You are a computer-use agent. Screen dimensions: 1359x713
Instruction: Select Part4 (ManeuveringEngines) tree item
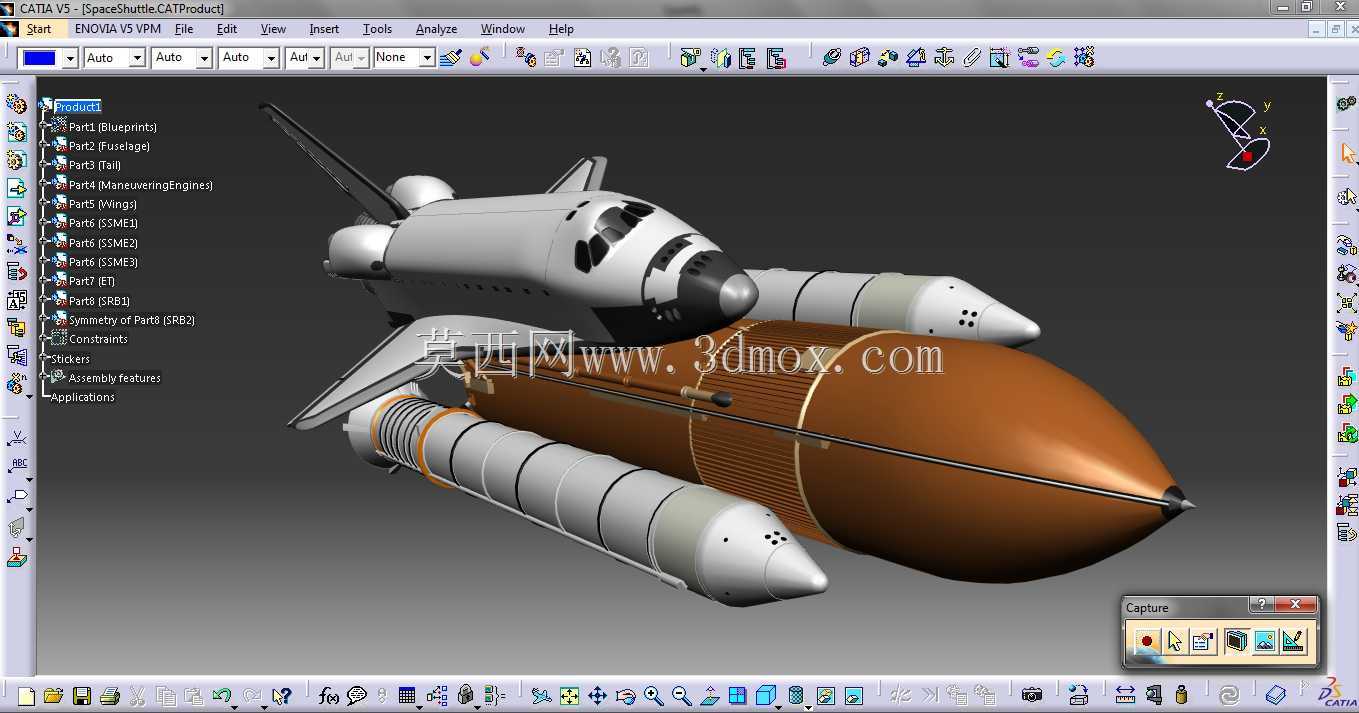point(141,185)
